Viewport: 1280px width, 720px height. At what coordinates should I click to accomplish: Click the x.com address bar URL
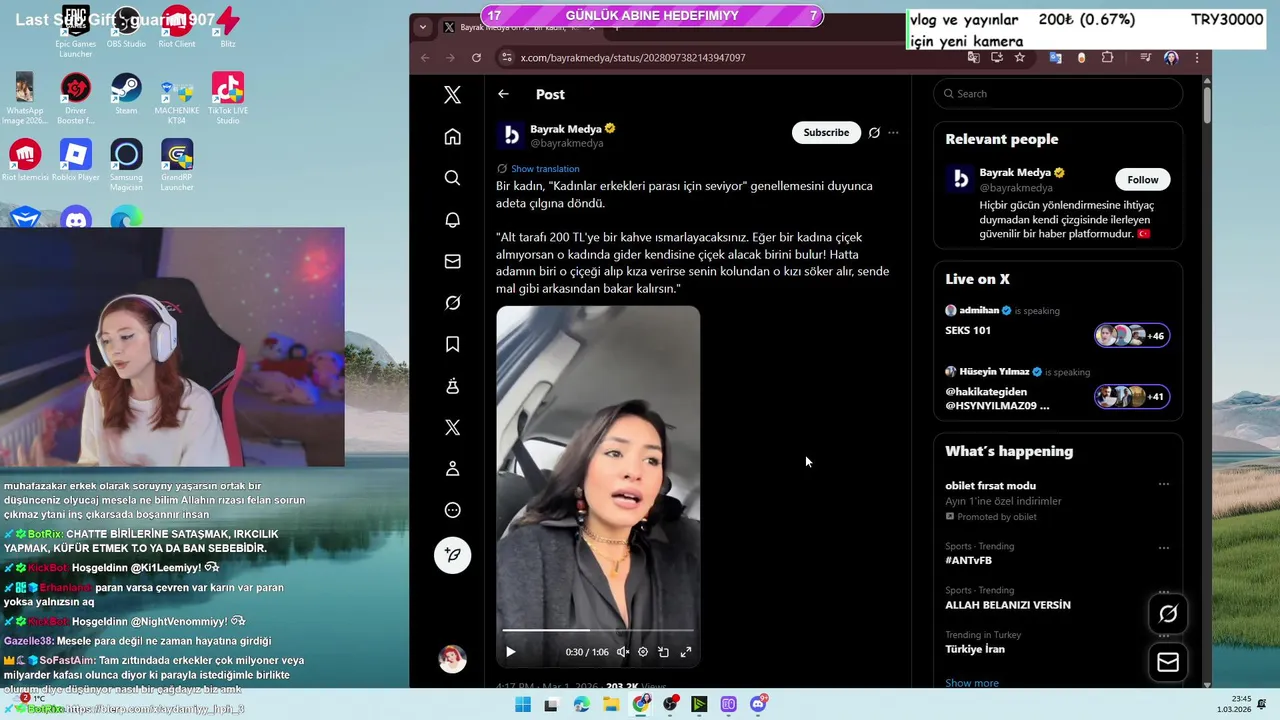[x=633, y=58]
